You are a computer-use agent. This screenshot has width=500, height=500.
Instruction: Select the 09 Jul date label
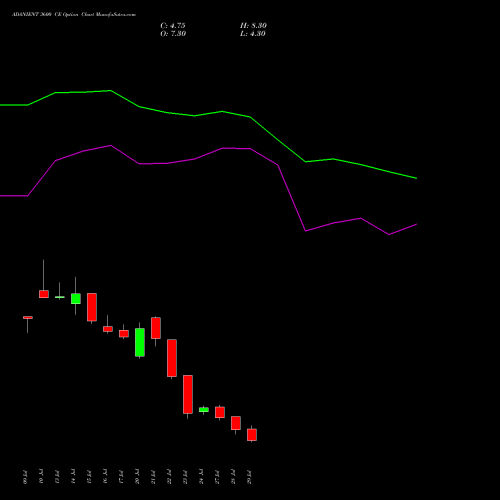pyautogui.click(x=25, y=477)
